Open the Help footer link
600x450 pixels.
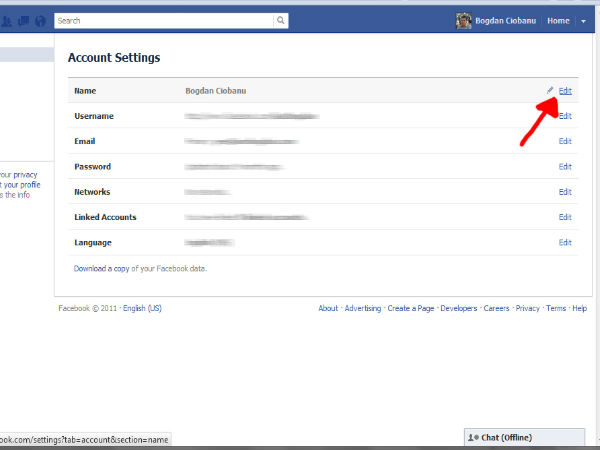pyautogui.click(x=579, y=308)
